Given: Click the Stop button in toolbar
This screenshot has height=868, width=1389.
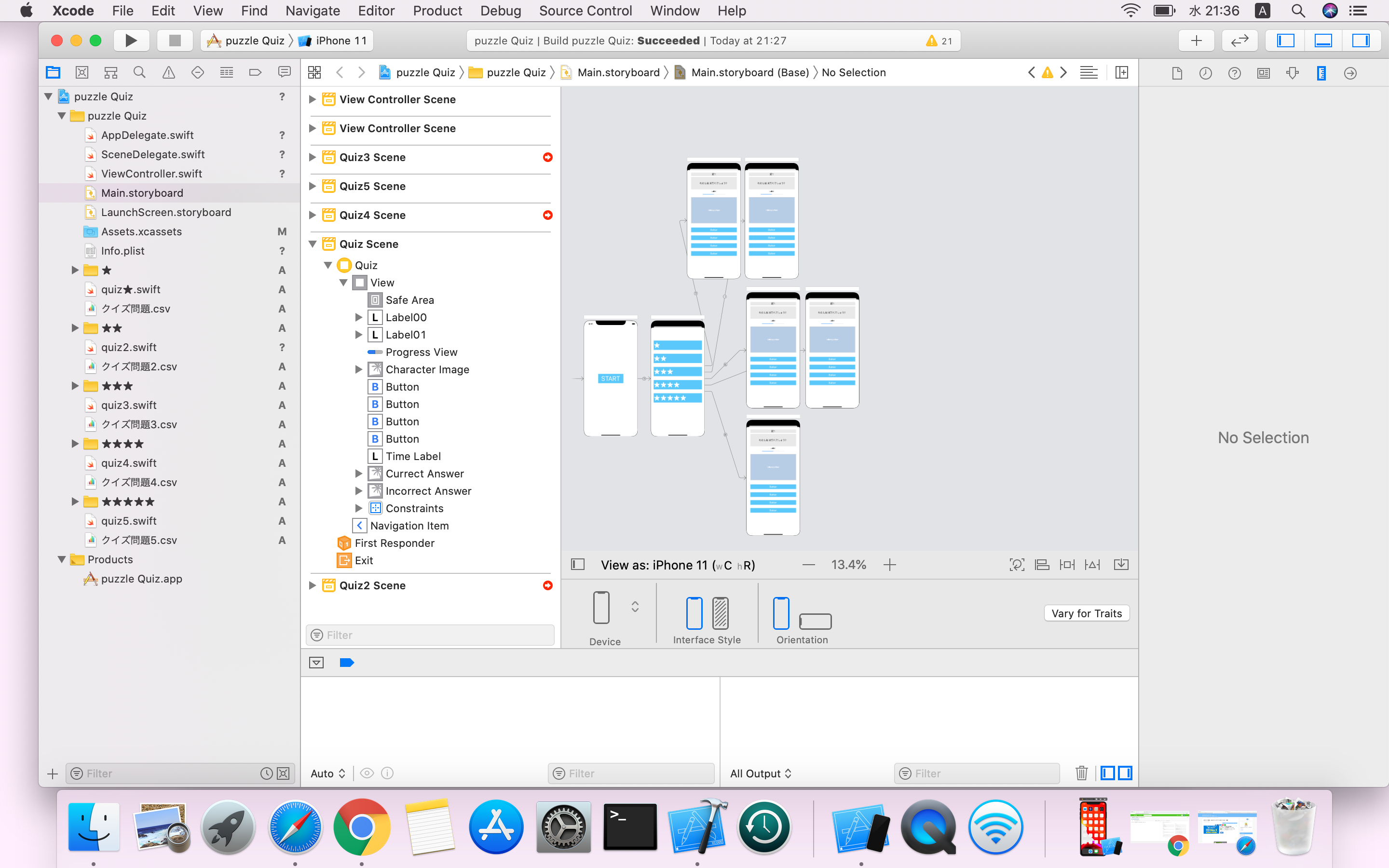Looking at the screenshot, I should click(175, 40).
